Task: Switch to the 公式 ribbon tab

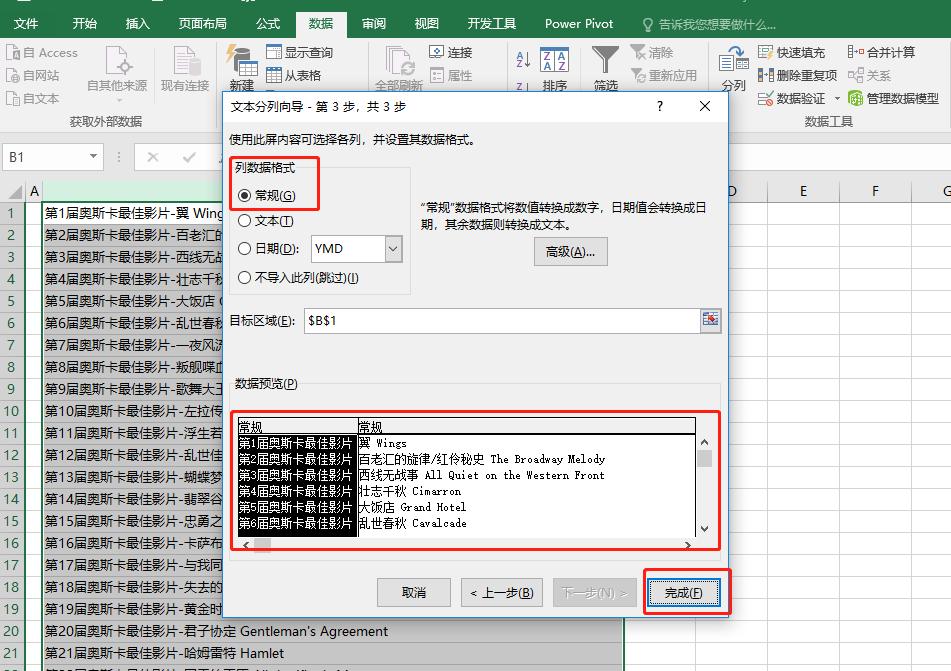Action: pyautogui.click(x=266, y=24)
